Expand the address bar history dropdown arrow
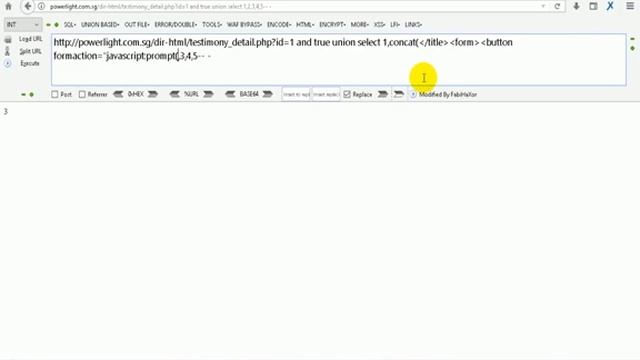Image resolution: width=640 pixels, height=360 pixels. (543, 6)
